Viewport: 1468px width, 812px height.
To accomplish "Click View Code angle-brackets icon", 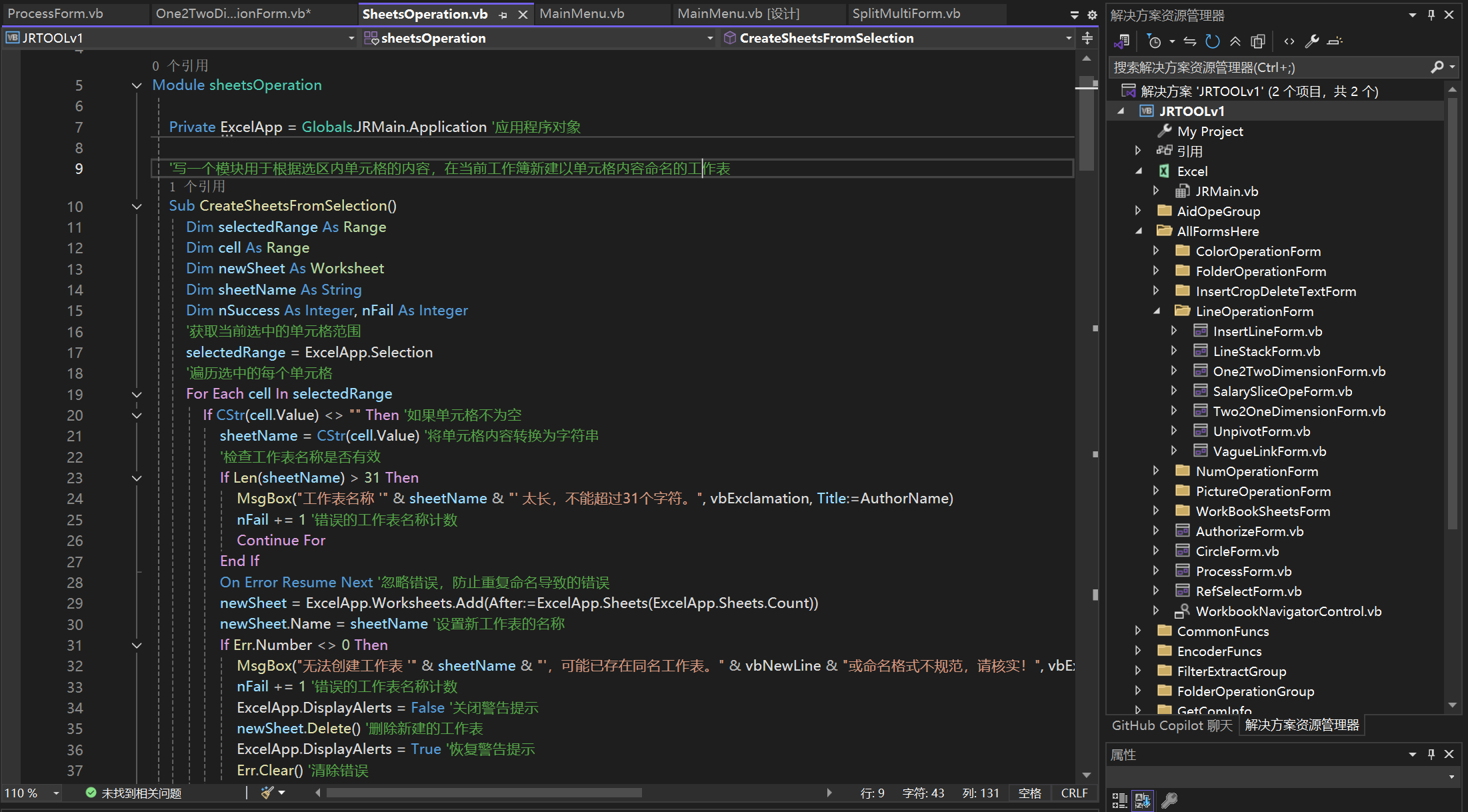I will 1289,41.
